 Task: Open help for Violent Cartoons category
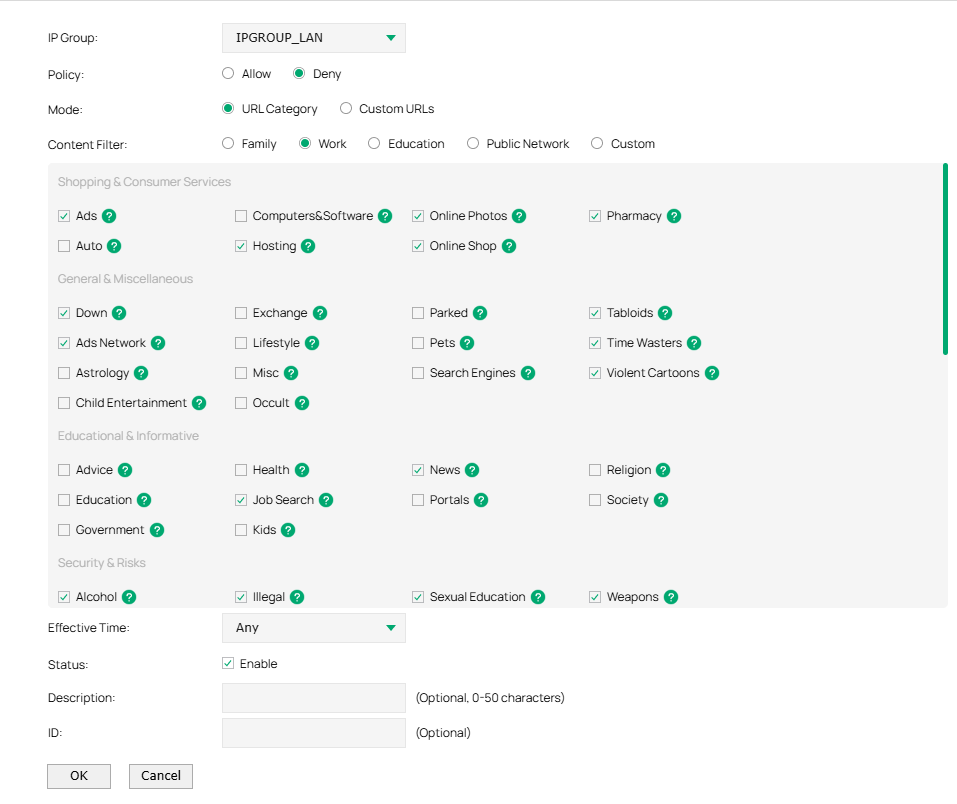(x=710, y=372)
